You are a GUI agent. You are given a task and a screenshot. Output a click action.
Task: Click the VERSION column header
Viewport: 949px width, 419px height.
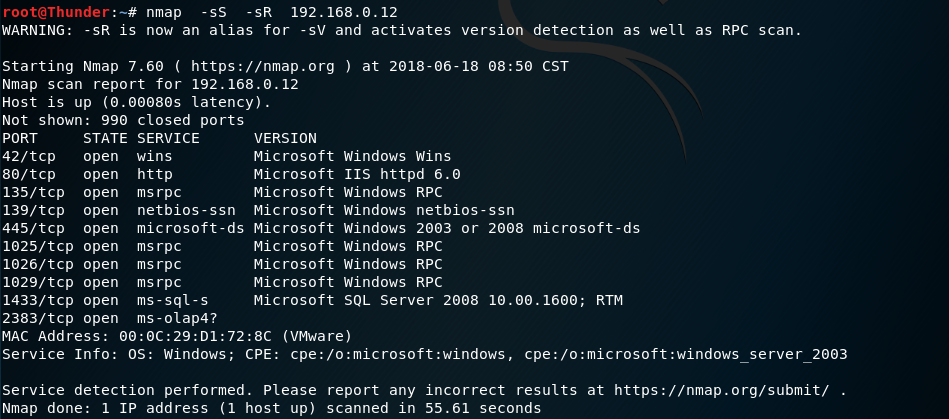click(285, 138)
